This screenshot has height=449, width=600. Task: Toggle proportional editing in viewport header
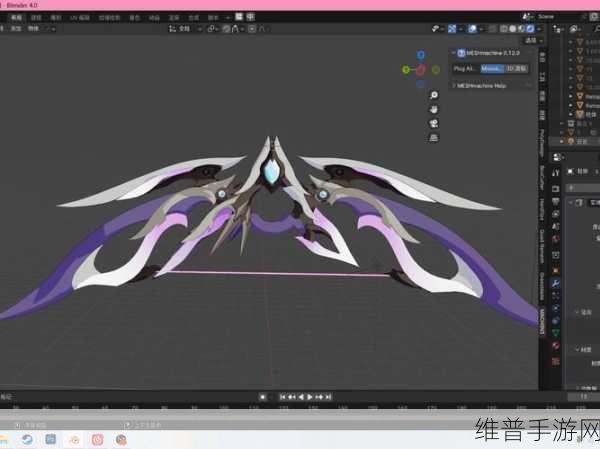coord(252,29)
